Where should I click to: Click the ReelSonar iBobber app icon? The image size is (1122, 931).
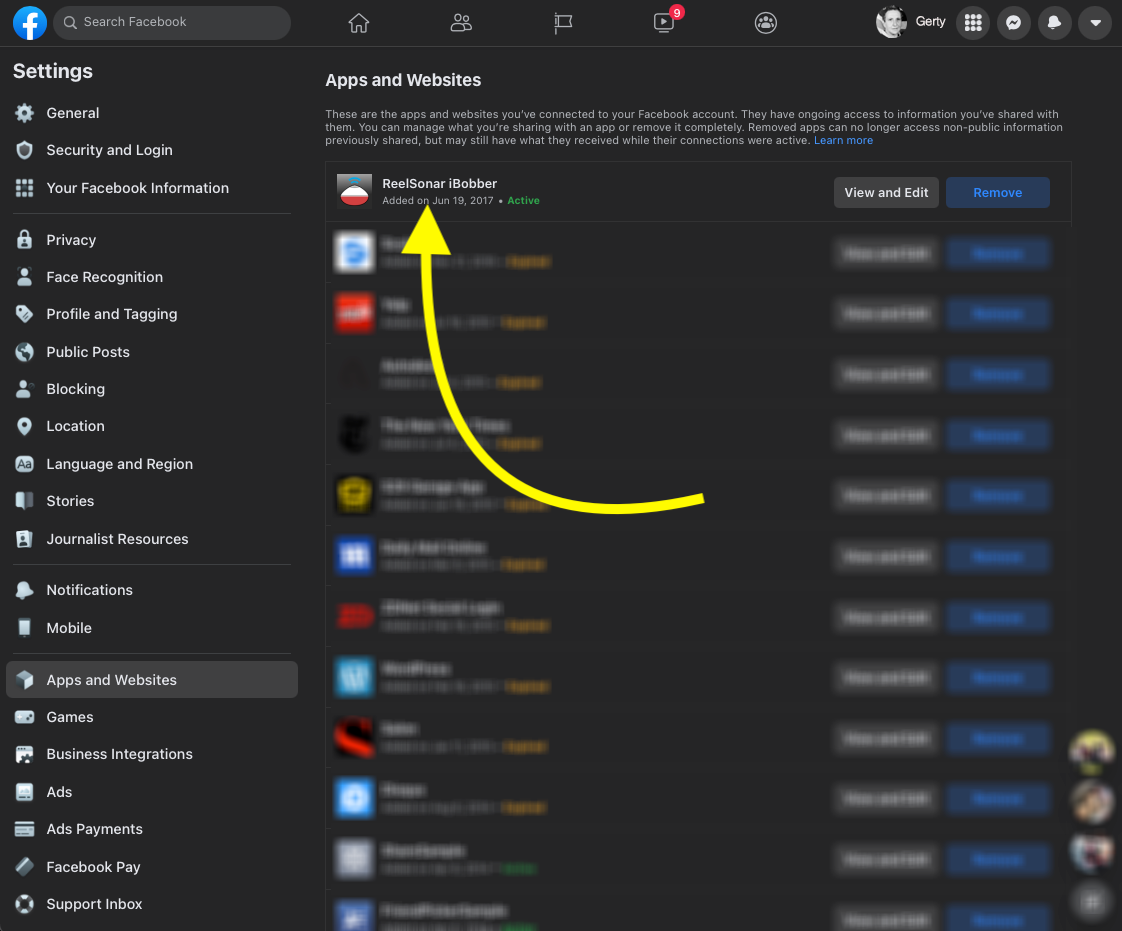[x=354, y=192]
